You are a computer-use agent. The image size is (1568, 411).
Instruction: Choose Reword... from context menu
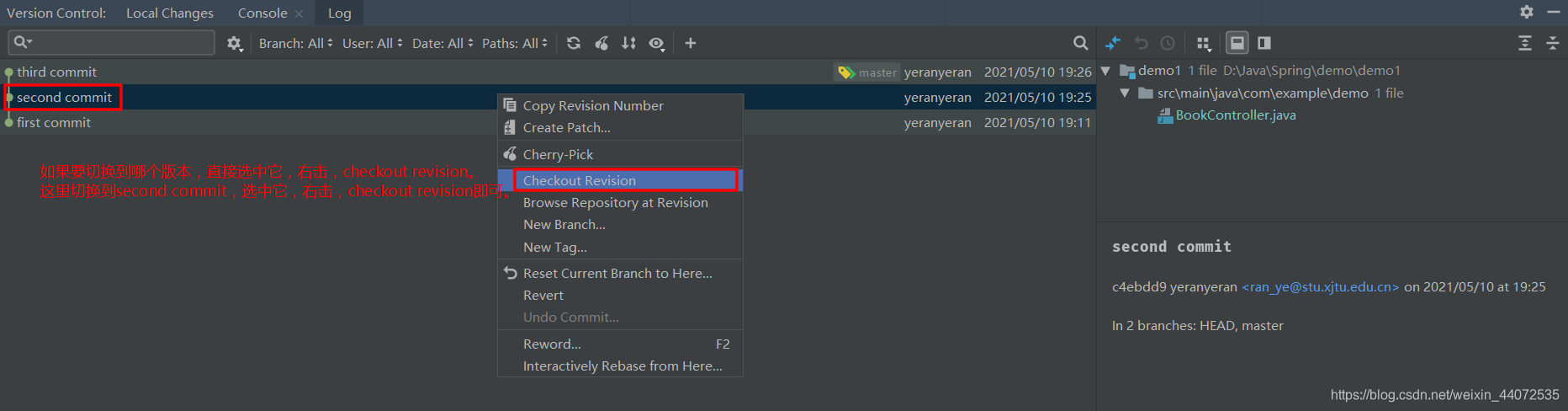(621, 344)
